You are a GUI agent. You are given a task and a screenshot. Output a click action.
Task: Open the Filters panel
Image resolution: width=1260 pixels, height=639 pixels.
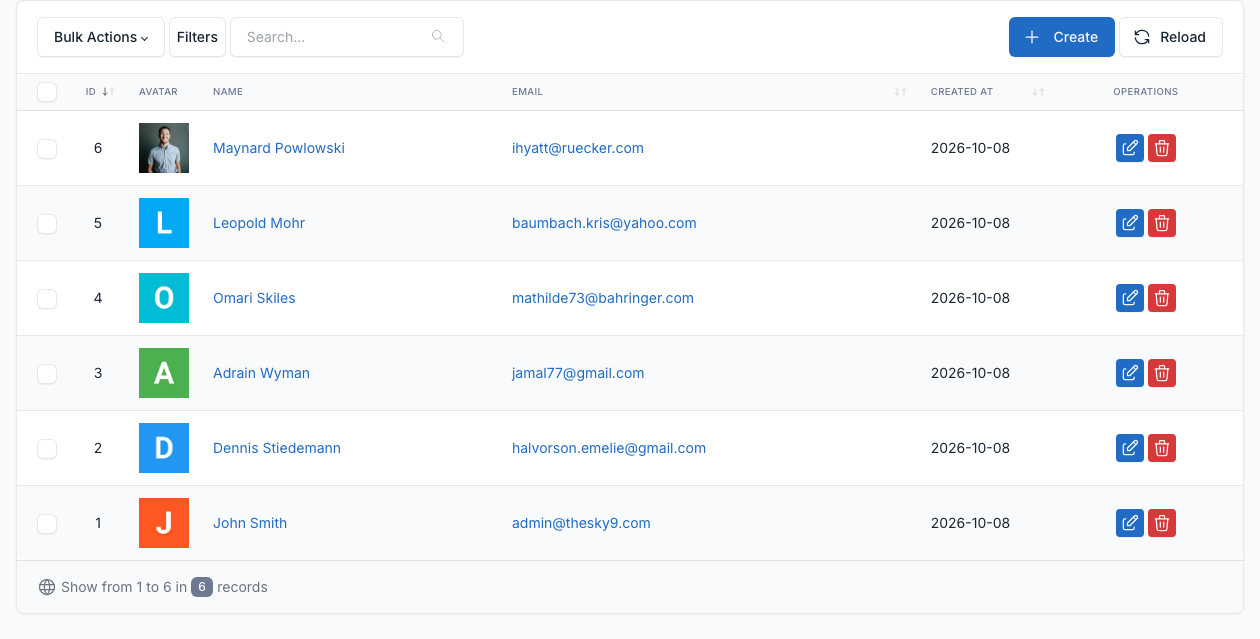coord(197,37)
